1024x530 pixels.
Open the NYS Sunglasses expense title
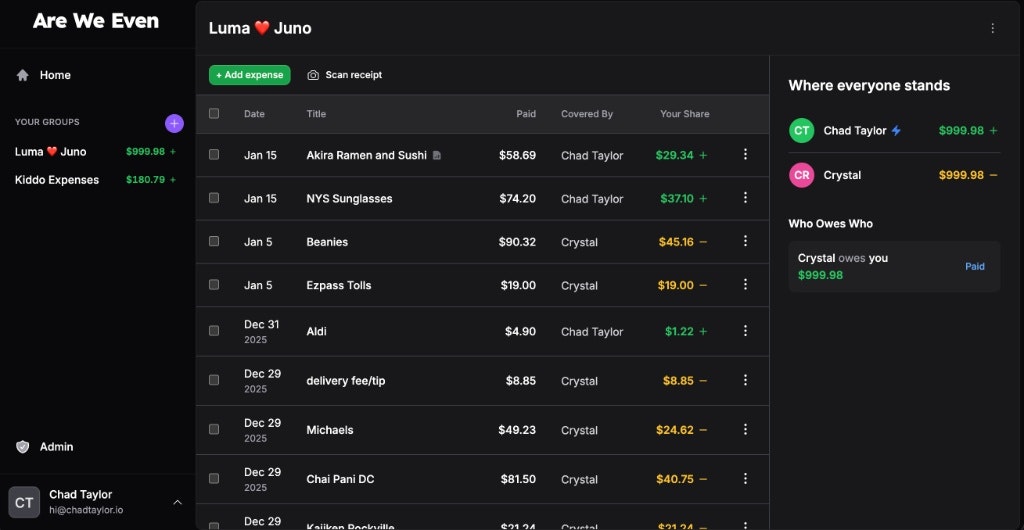[349, 198]
